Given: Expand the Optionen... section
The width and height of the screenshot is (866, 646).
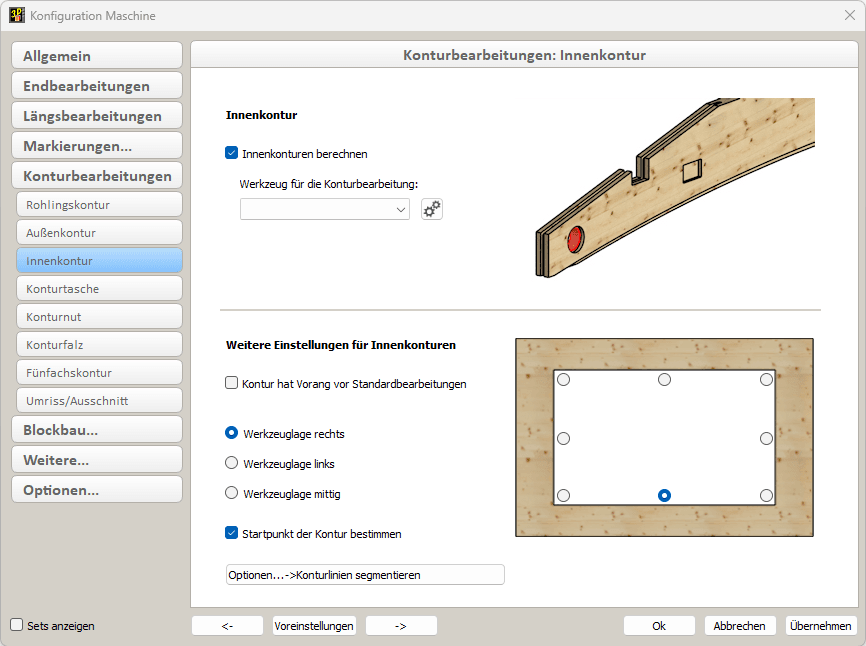Looking at the screenshot, I should (x=97, y=490).
